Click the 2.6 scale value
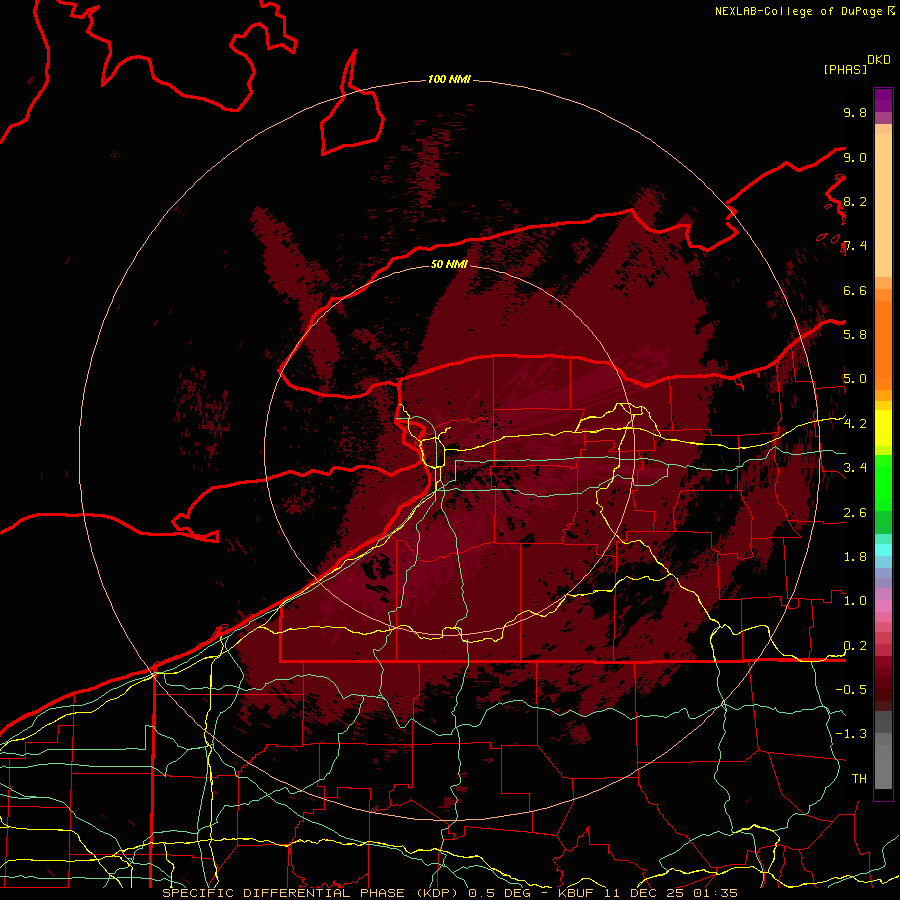The height and width of the screenshot is (900, 900). click(855, 513)
